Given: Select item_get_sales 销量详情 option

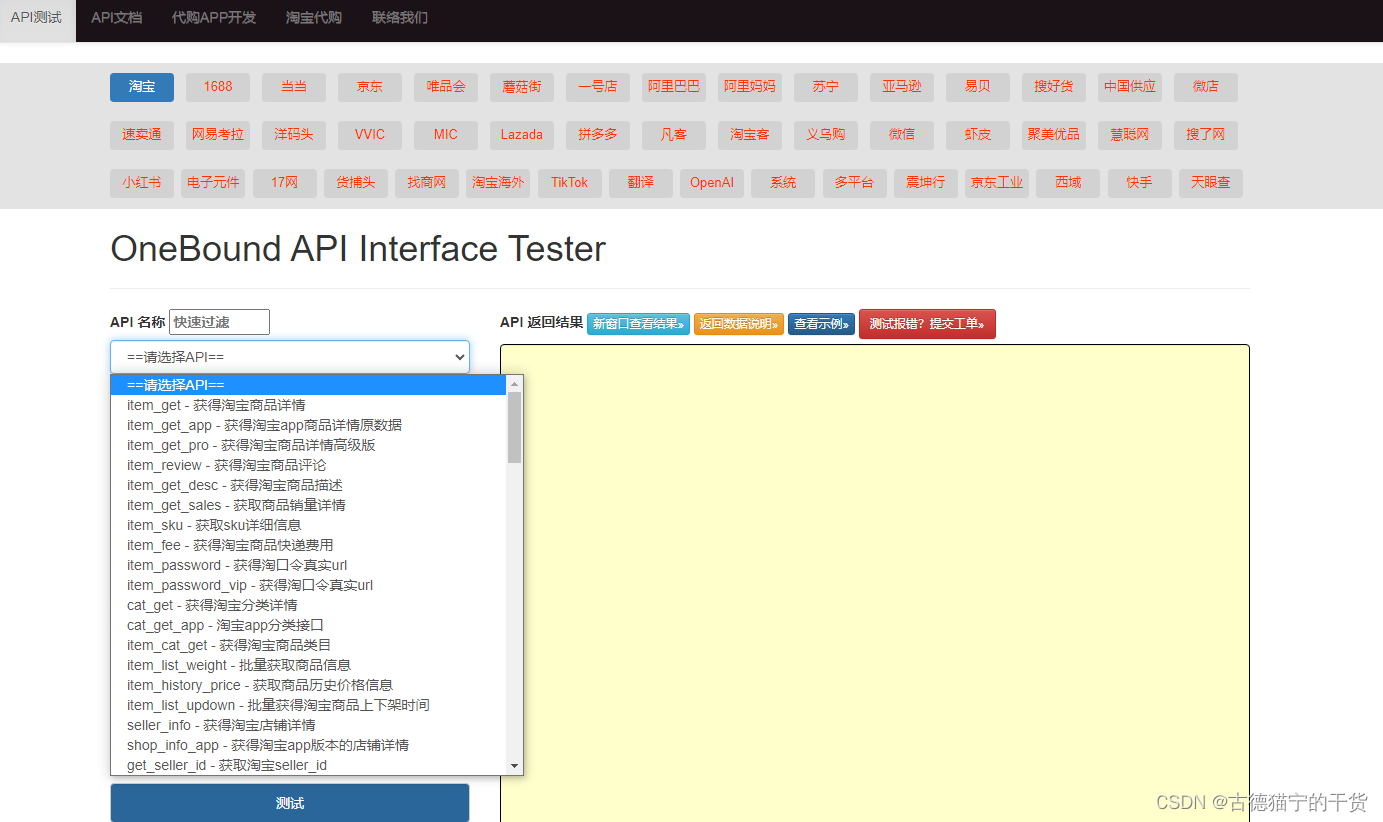Looking at the screenshot, I should pos(308,505).
